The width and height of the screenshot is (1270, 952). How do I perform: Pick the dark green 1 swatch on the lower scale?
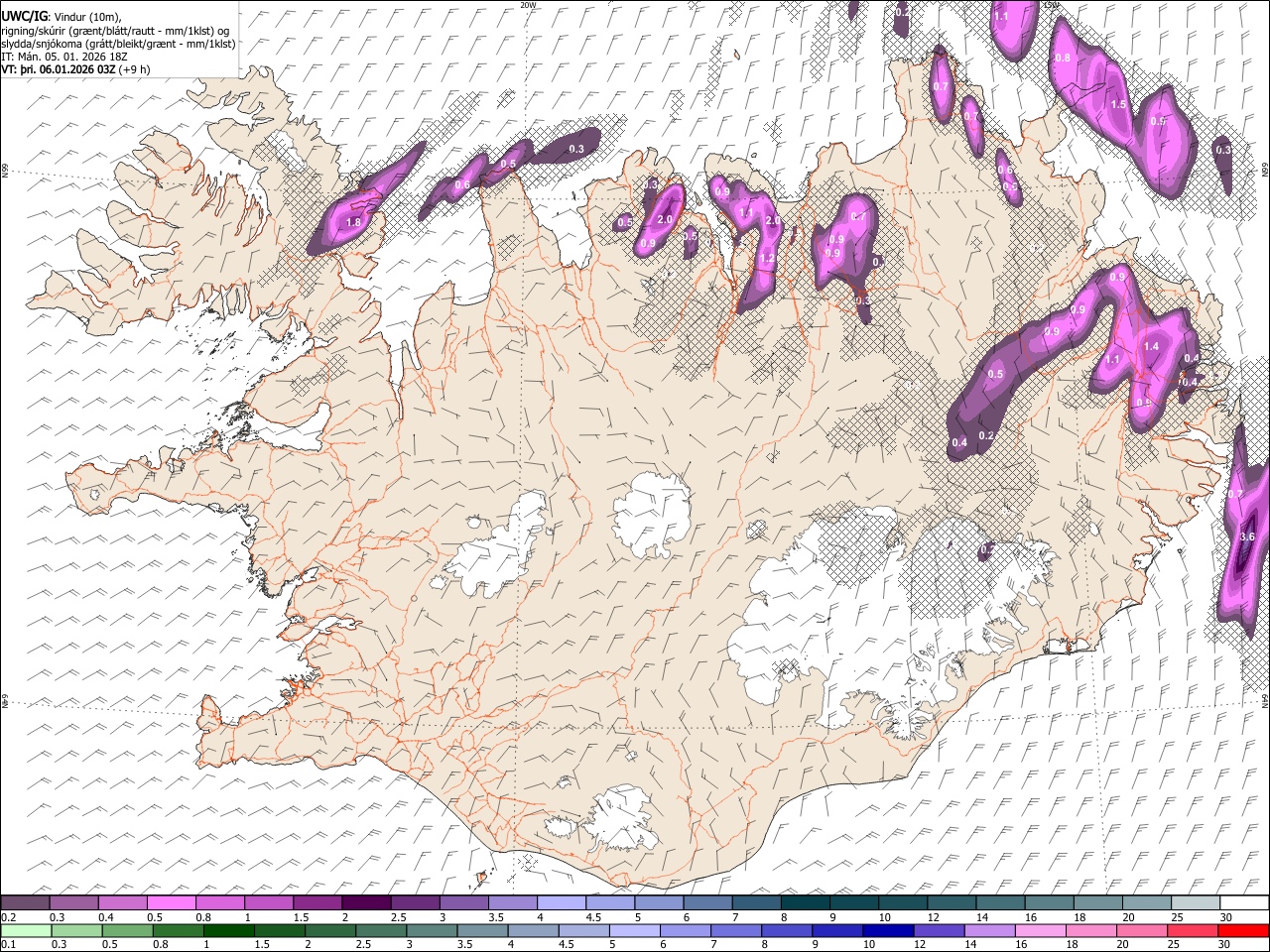coord(229,930)
